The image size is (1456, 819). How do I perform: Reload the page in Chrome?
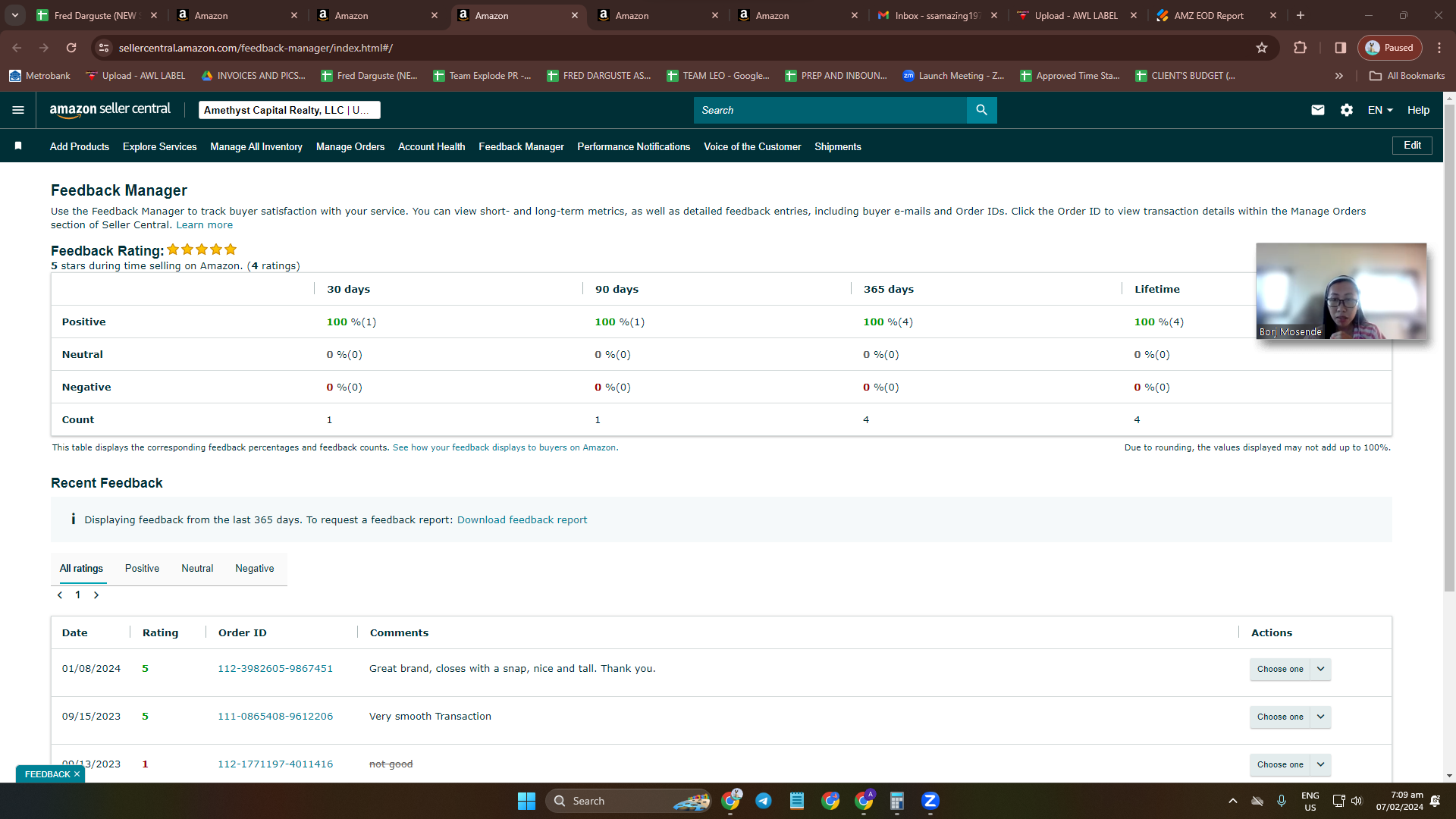click(71, 48)
